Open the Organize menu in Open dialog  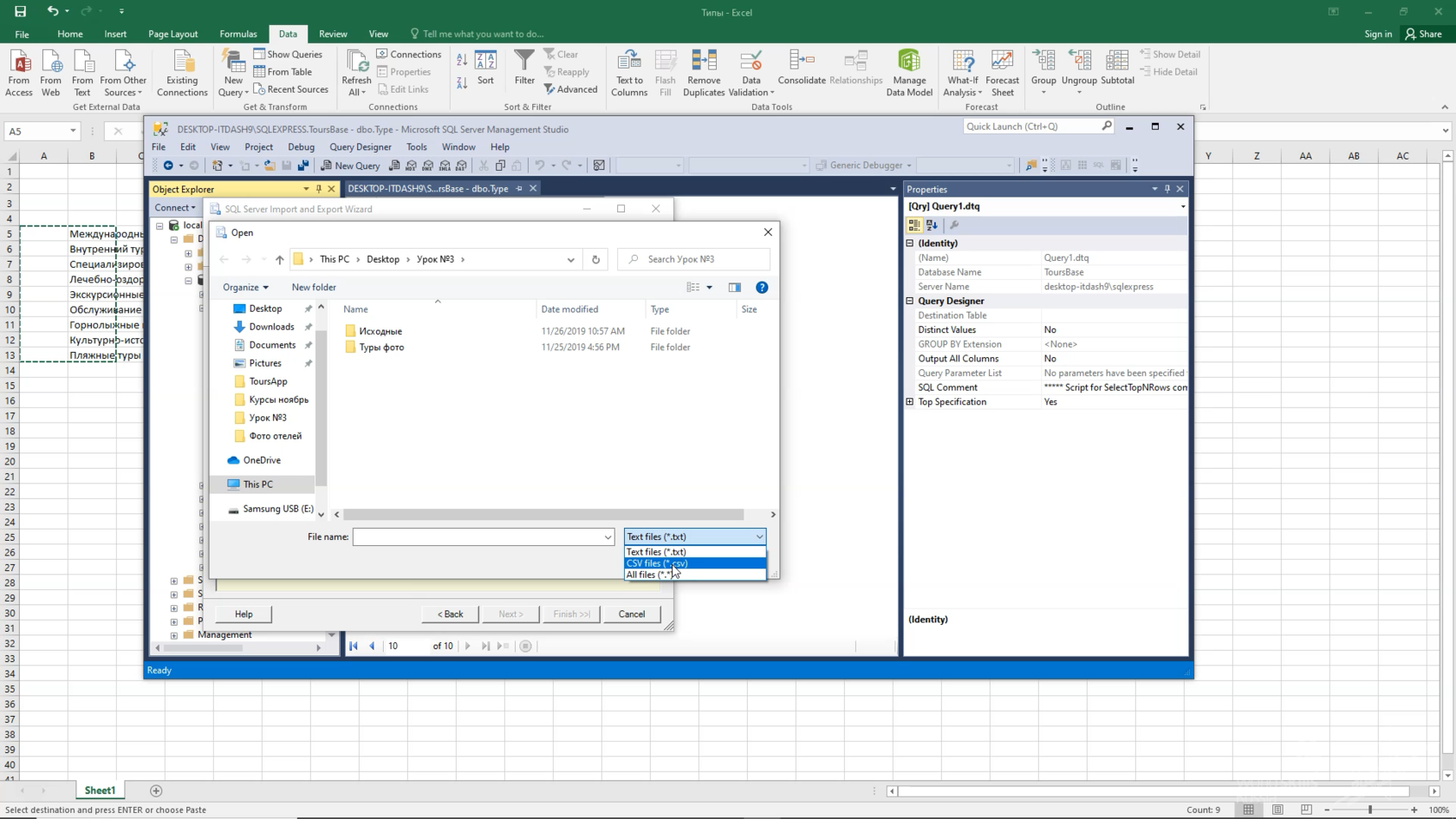point(245,287)
